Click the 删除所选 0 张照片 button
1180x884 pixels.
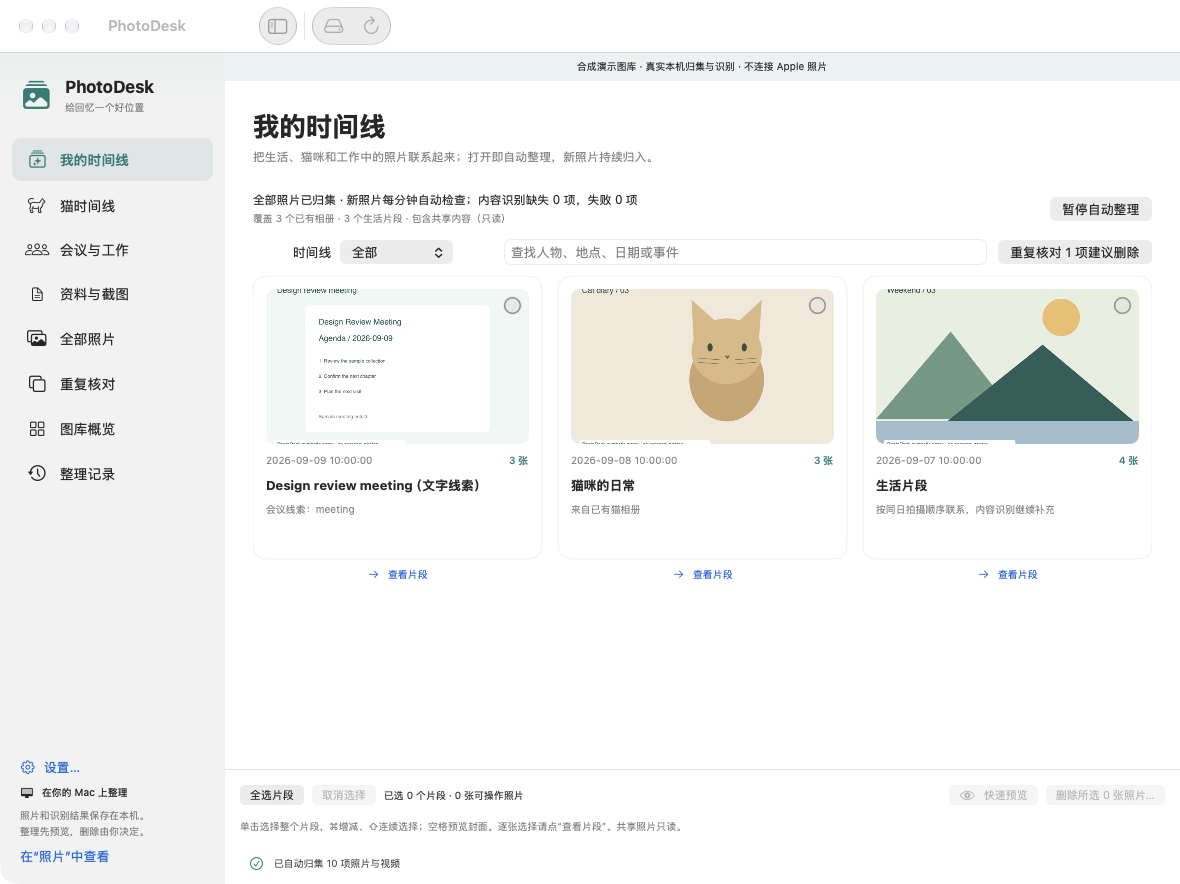1105,795
